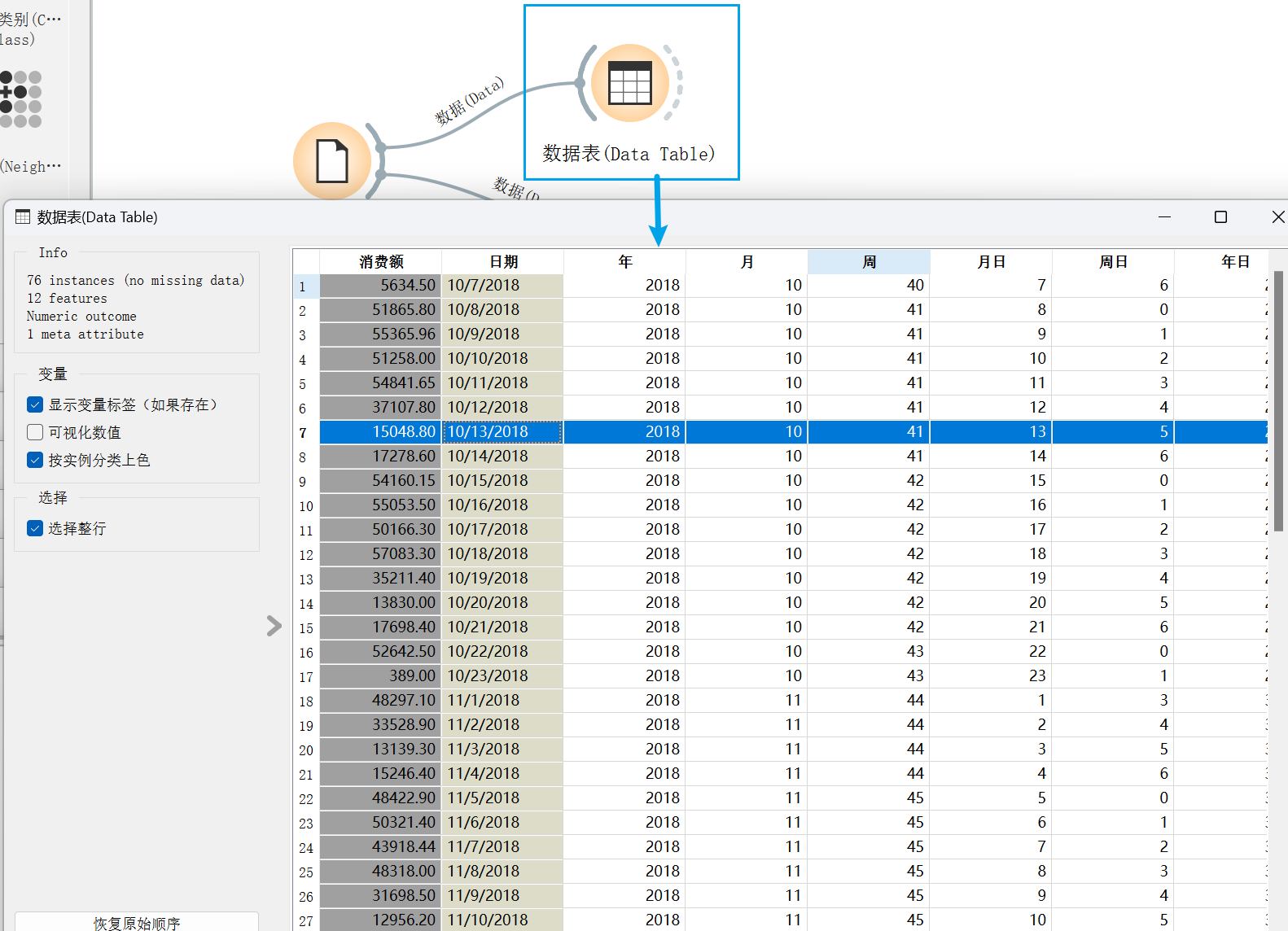Screen dimensions: 1288x931
Task: Click cell with value 55365.96
Action: [x=381, y=334]
